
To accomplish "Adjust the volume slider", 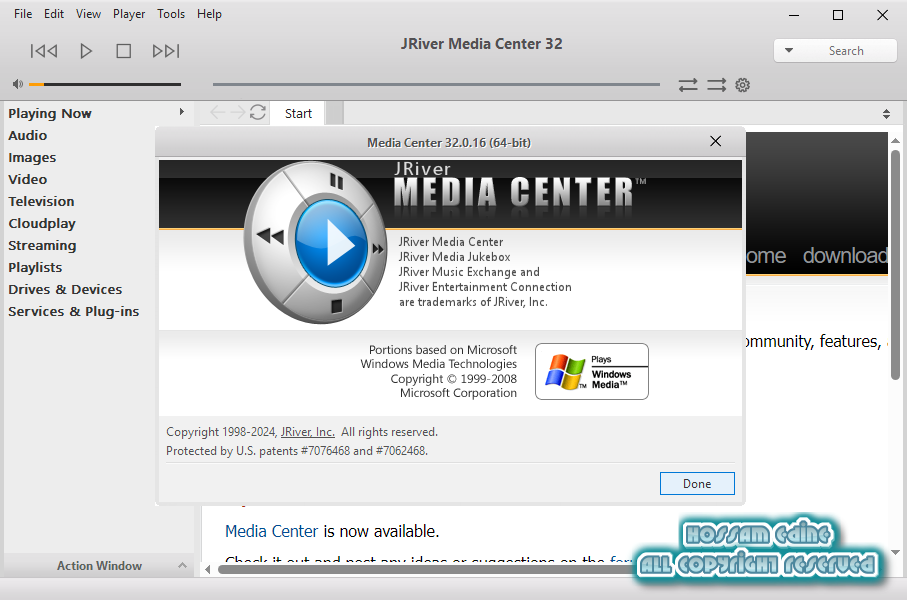I will point(105,84).
